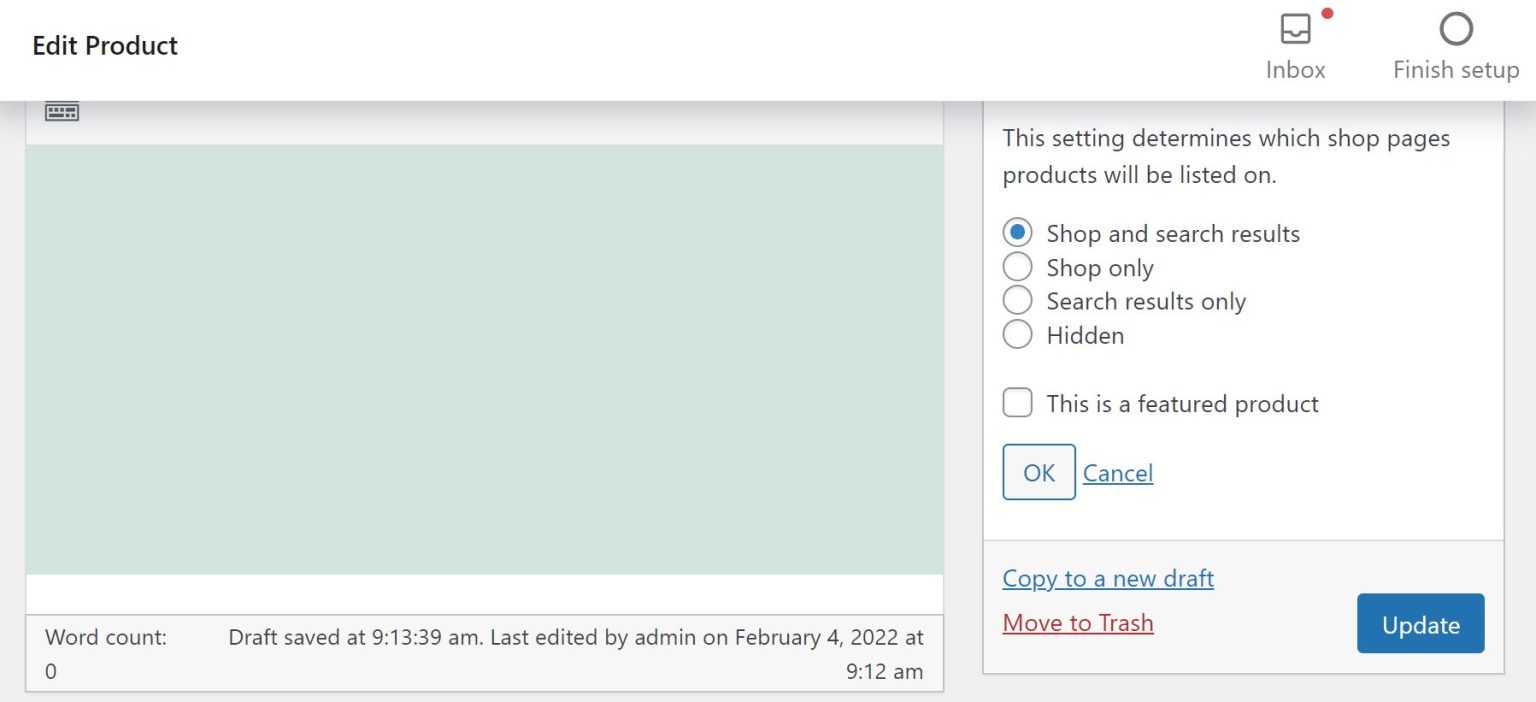This screenshot has width=1536, height=702.
Task: Select the Shop and search results option
Action: click(x=1017, y=233)
